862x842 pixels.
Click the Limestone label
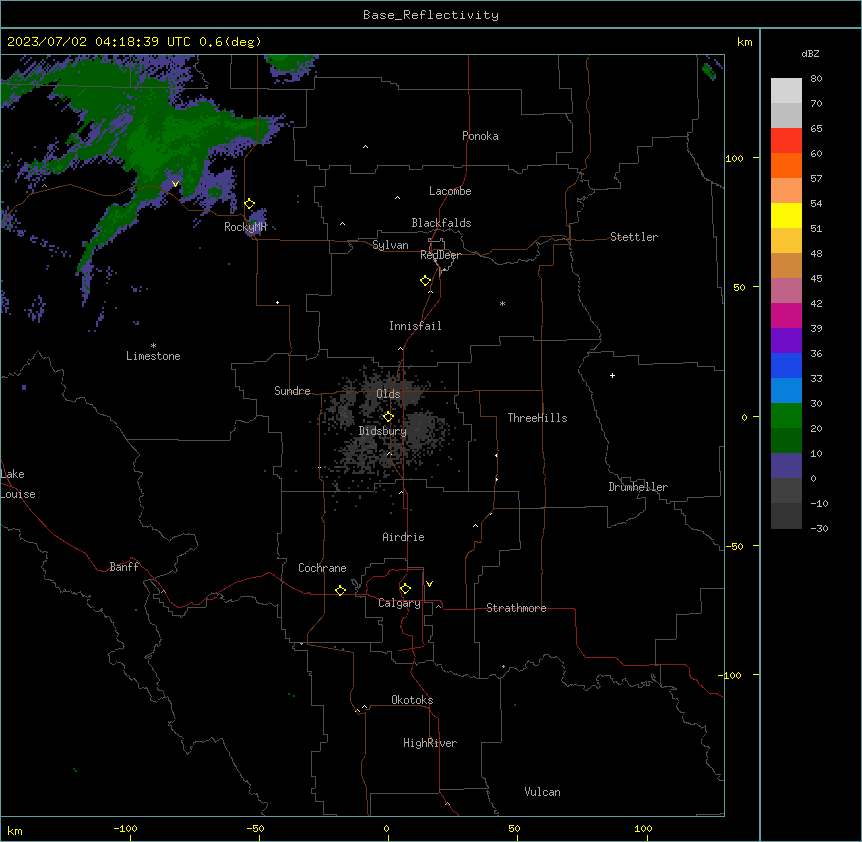(153, 356)
